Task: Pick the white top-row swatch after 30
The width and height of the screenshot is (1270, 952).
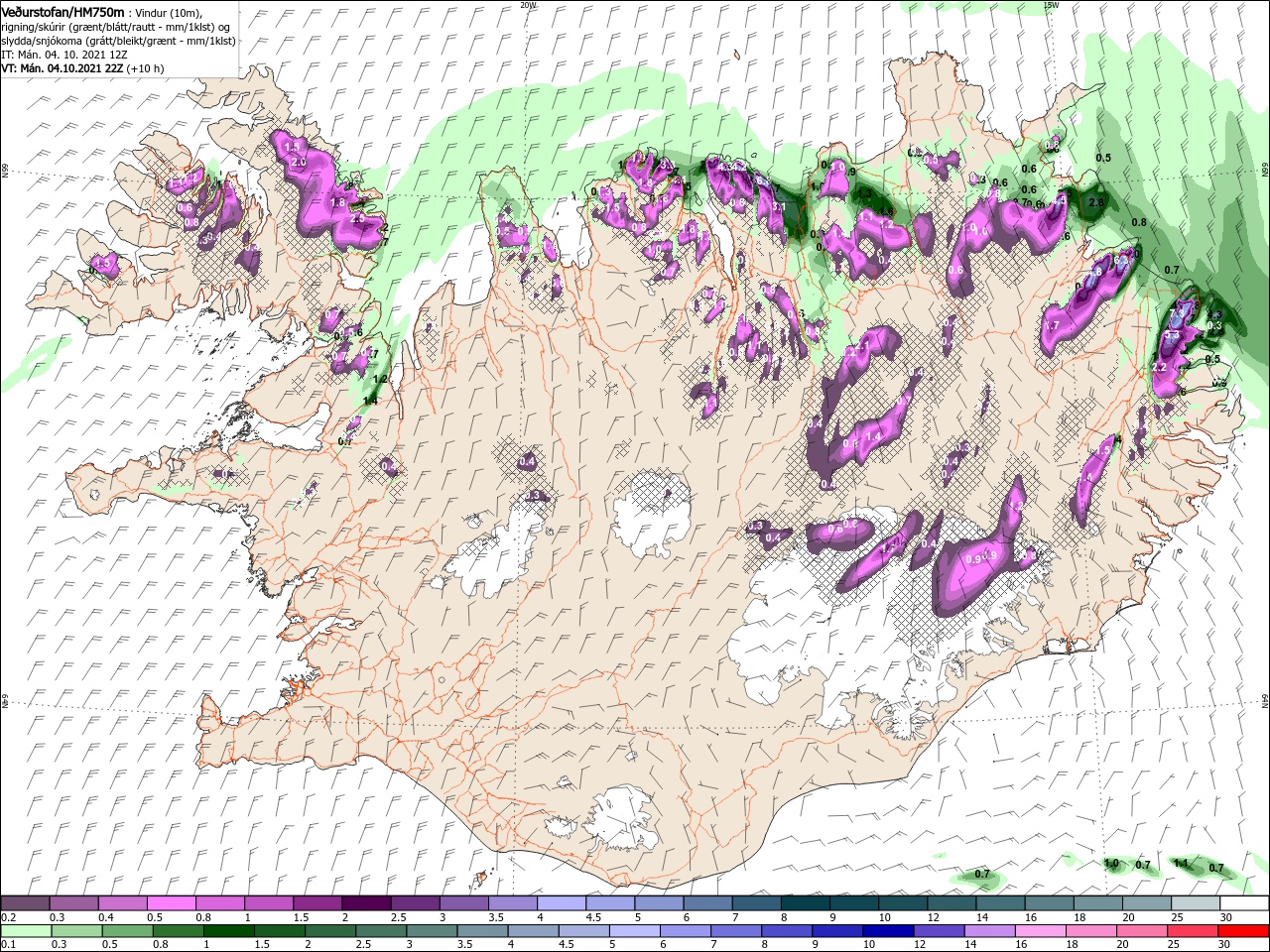Action: pos(1245,903)
